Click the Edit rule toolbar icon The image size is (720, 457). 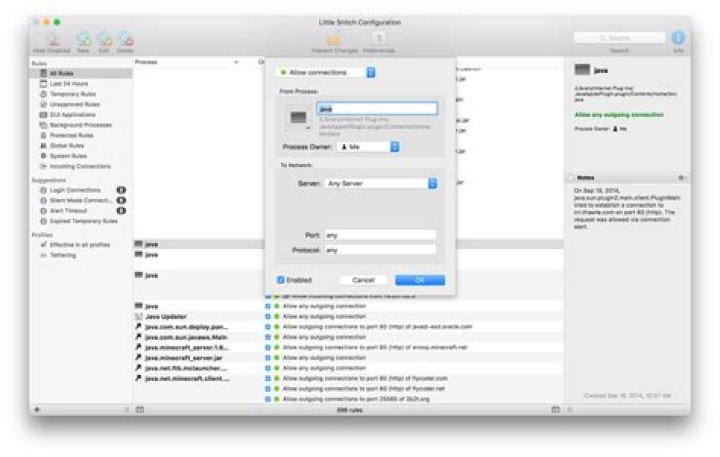(x=105, y=39)
